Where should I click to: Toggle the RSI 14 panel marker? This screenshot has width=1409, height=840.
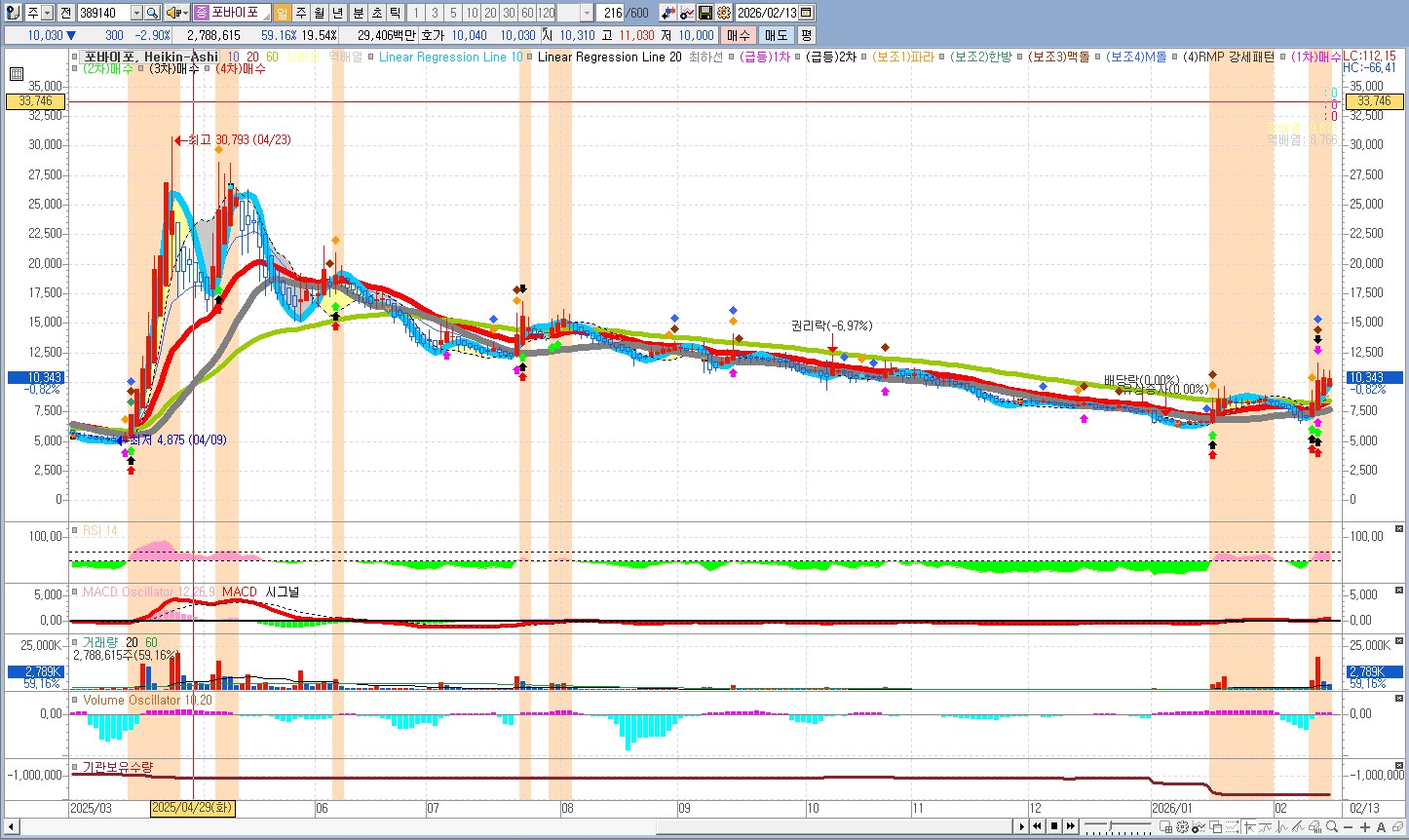(x=76, y=530)
